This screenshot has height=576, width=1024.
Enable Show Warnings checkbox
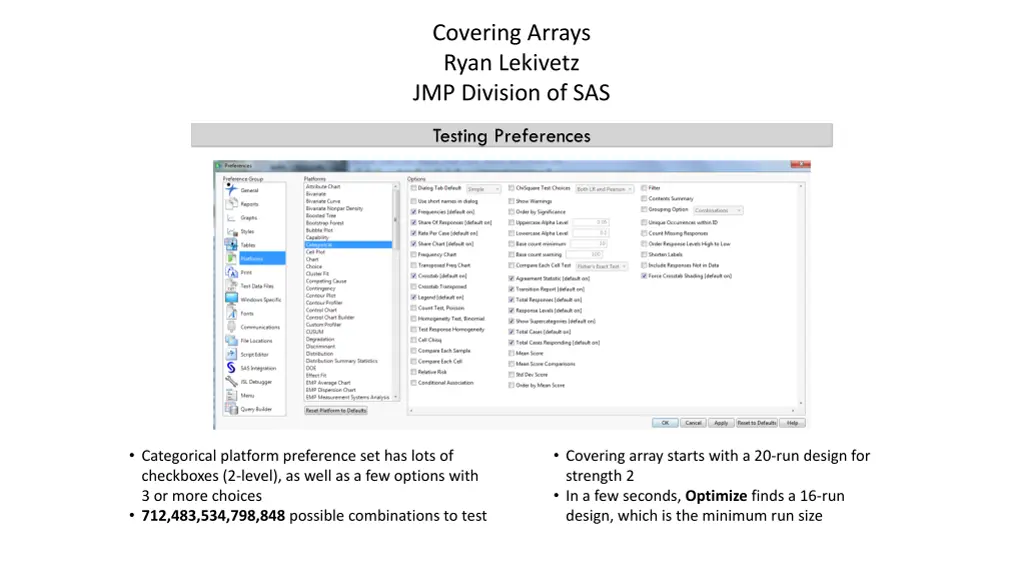pyautogui.click(x=511, y=201)
